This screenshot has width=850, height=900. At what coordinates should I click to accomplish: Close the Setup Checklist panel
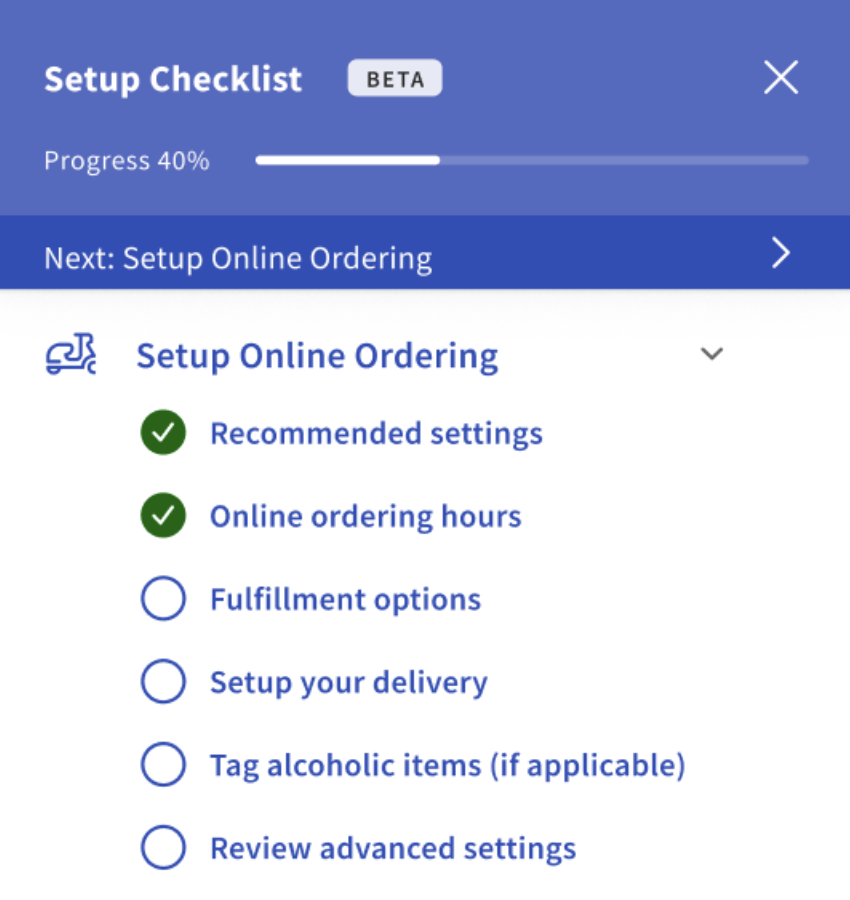tap(780, 77)
